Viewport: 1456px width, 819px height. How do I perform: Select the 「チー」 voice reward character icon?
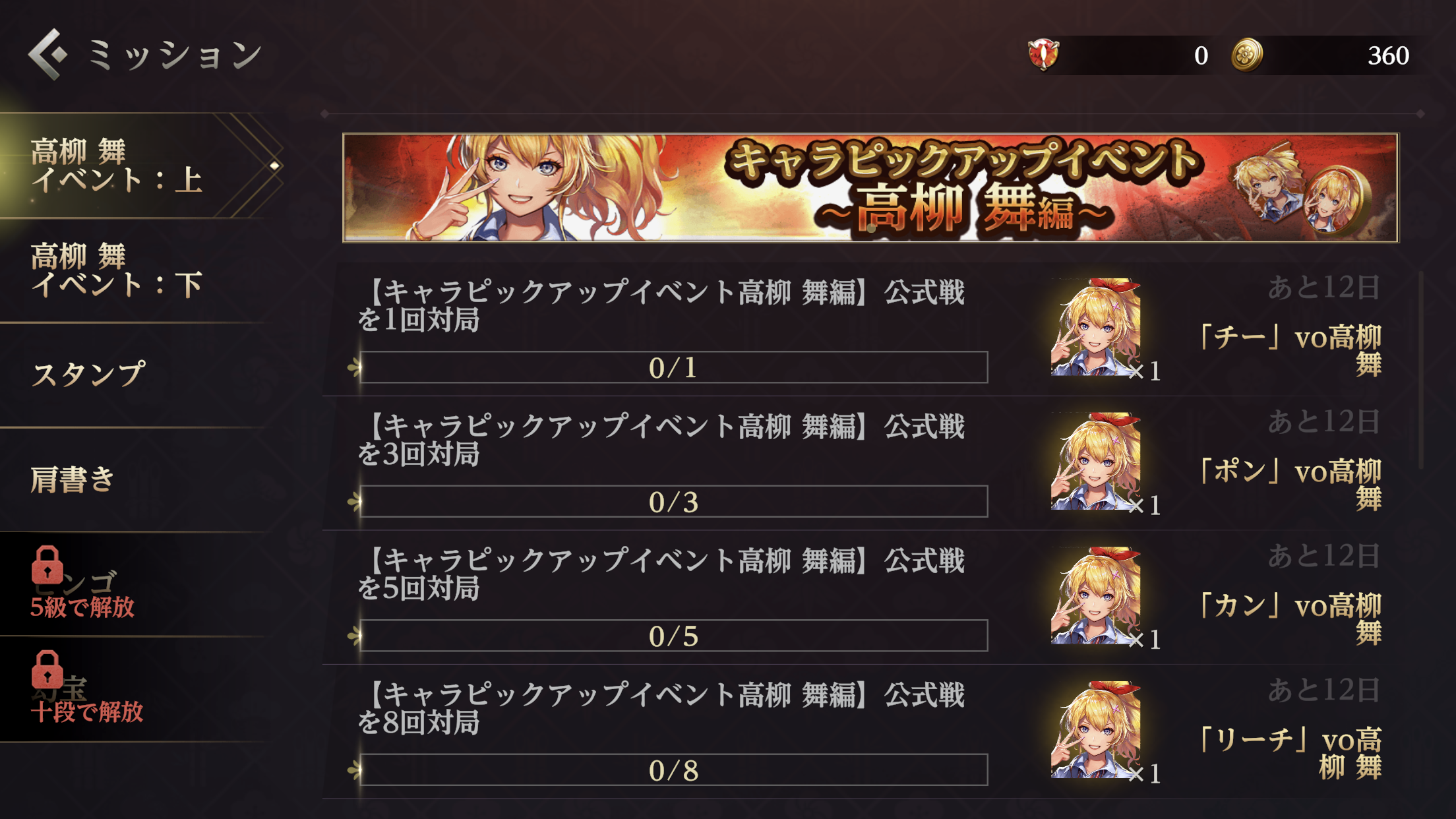(1095, 327)
